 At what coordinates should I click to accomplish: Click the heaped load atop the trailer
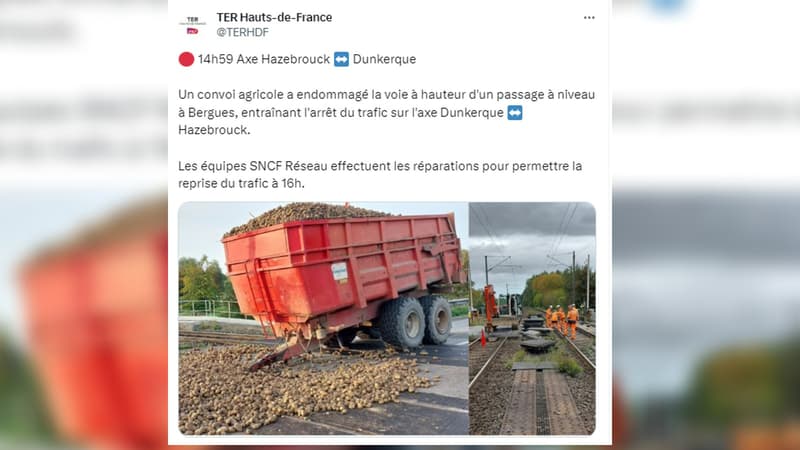click(306, 216)
